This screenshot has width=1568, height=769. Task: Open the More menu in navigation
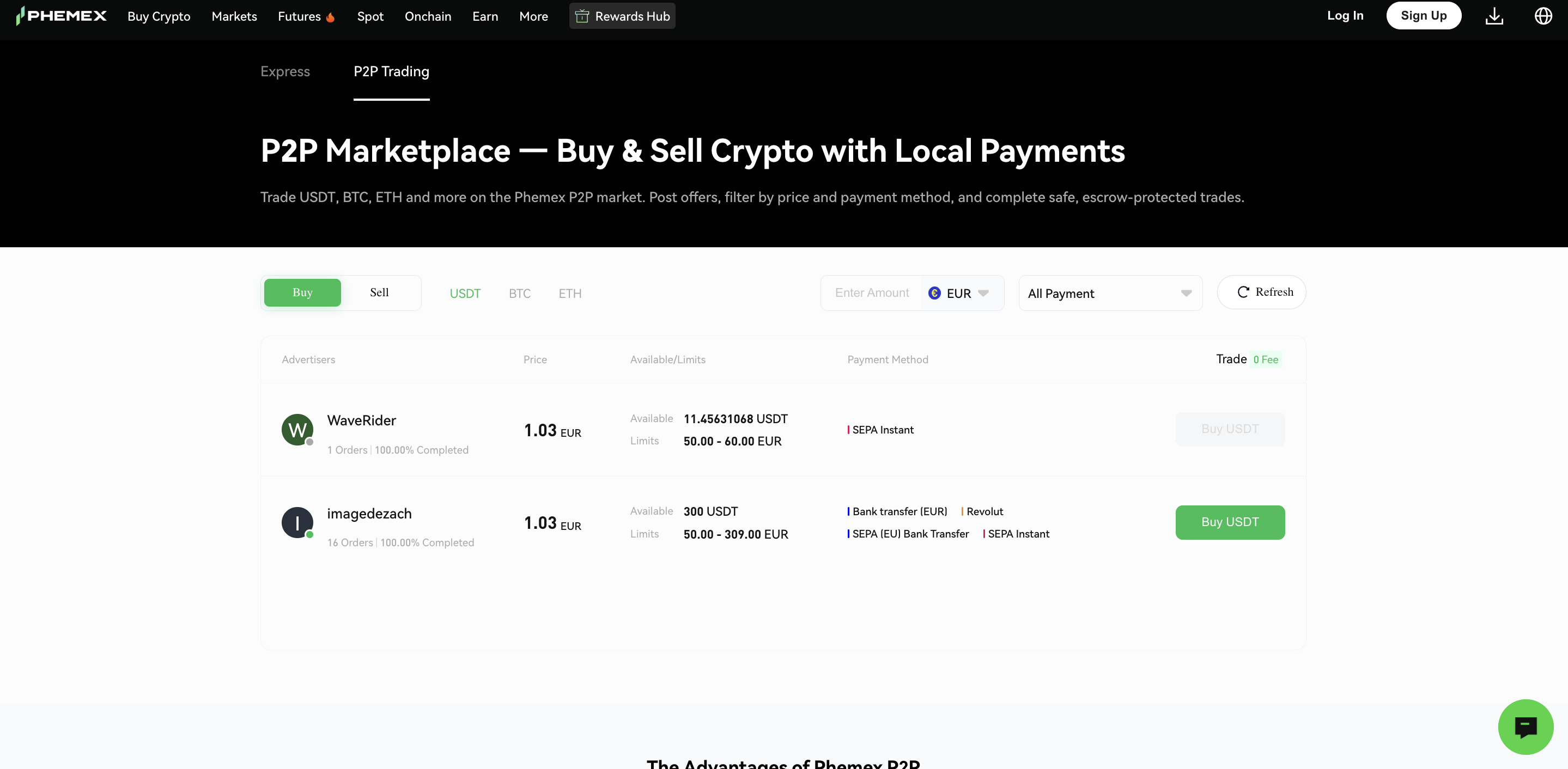pos(533,16)
